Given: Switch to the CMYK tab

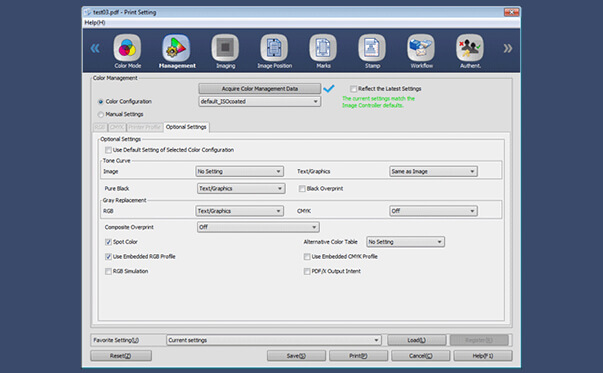Looking at the screenshot, I should click(117, 127).
